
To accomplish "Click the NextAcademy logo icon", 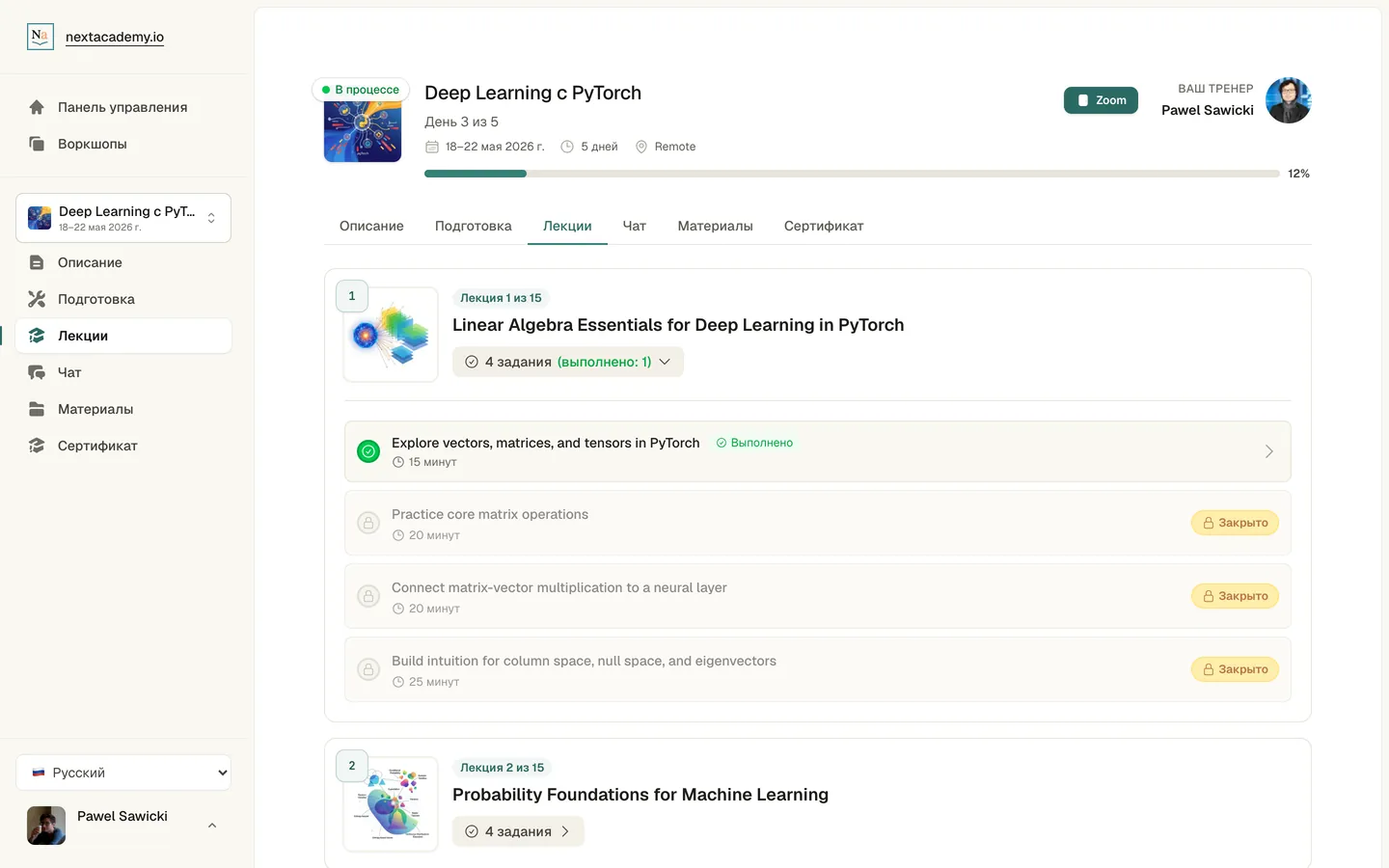I will tap(41, 37).
